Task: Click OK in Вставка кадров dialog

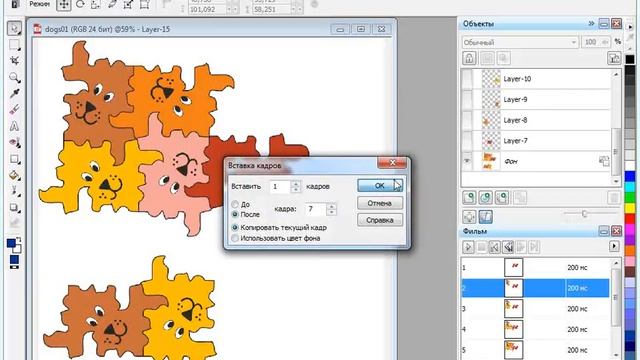Action: pos(380,186)
